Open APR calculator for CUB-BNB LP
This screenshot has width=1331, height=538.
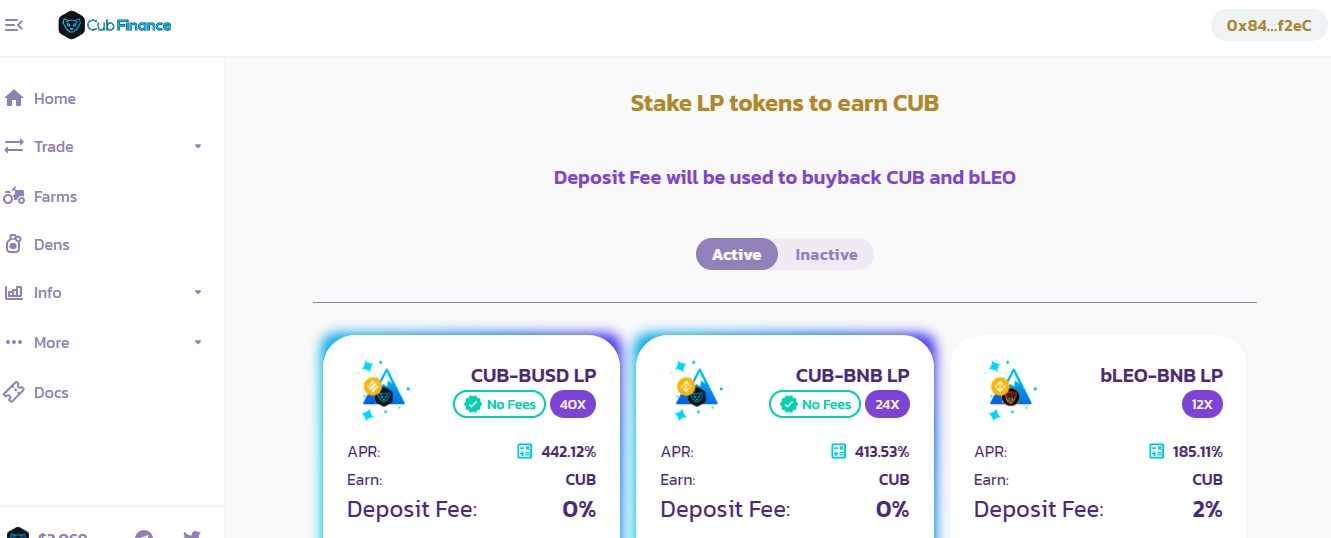click(x=838, y=451)
